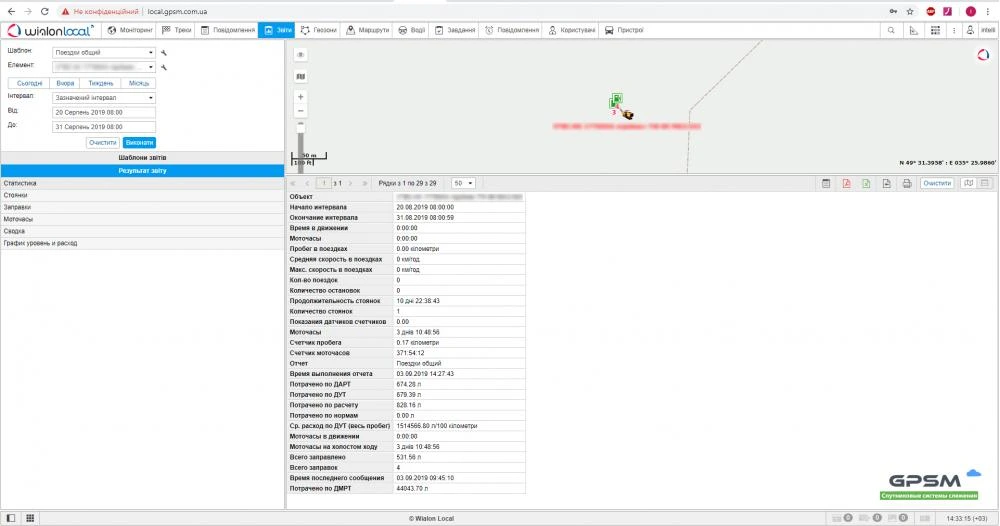Open the search tool in the top bar
Viewport: 1000px width, 526px height.
tap(890, 31)
